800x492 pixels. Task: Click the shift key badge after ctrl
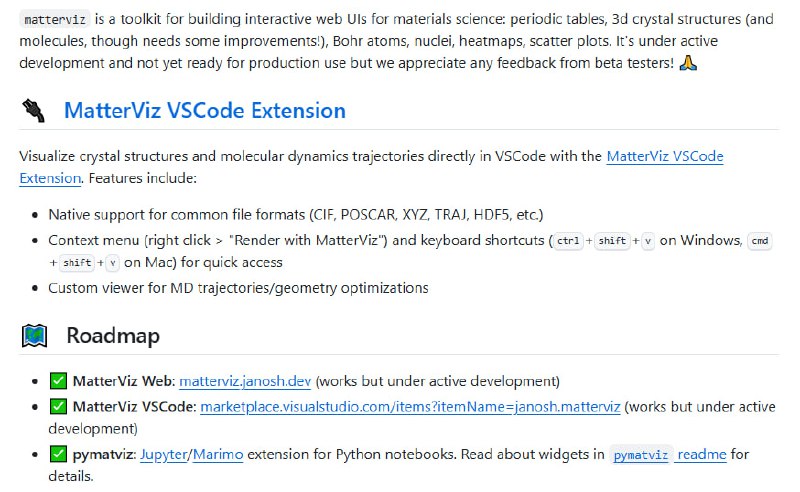click(612, 241)
